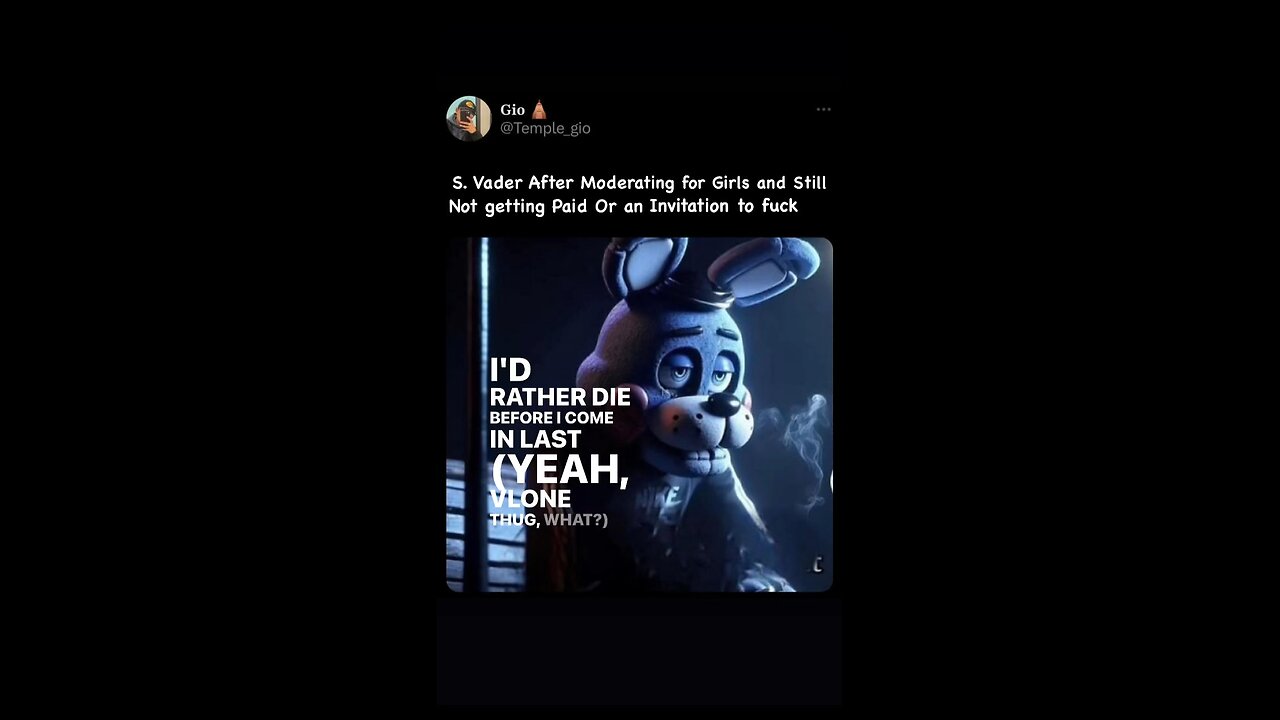This screenshot has width=1280, height=720.
Task: Click the emoji beside the name Gio
Action: (538, 110)
